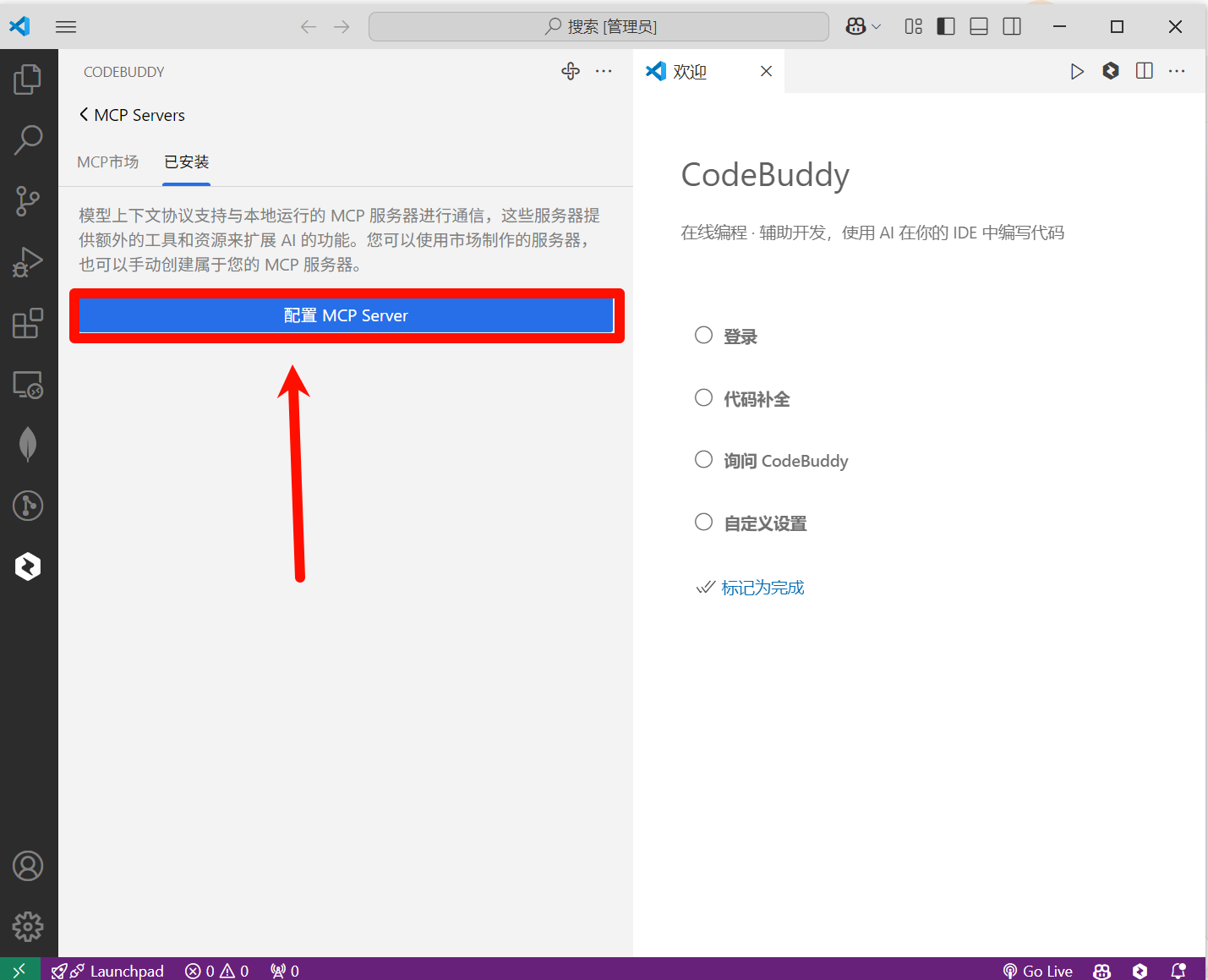Viewport: 1208px width, 980px height.
Task: Open CodeBuddy panel more actions menu
Action: tap(604, 72)
